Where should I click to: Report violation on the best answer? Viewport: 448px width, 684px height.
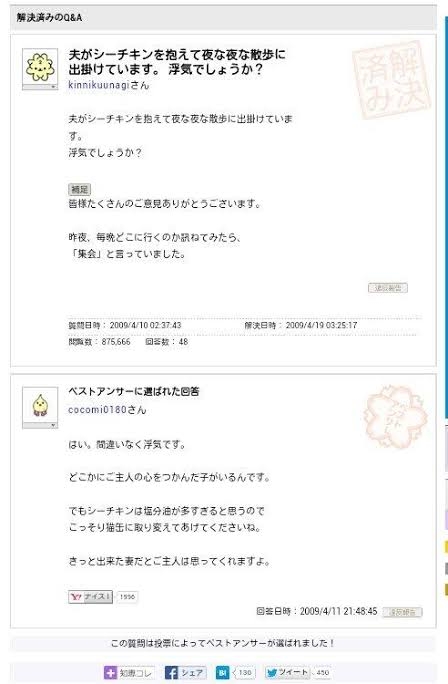click(402, 612)
